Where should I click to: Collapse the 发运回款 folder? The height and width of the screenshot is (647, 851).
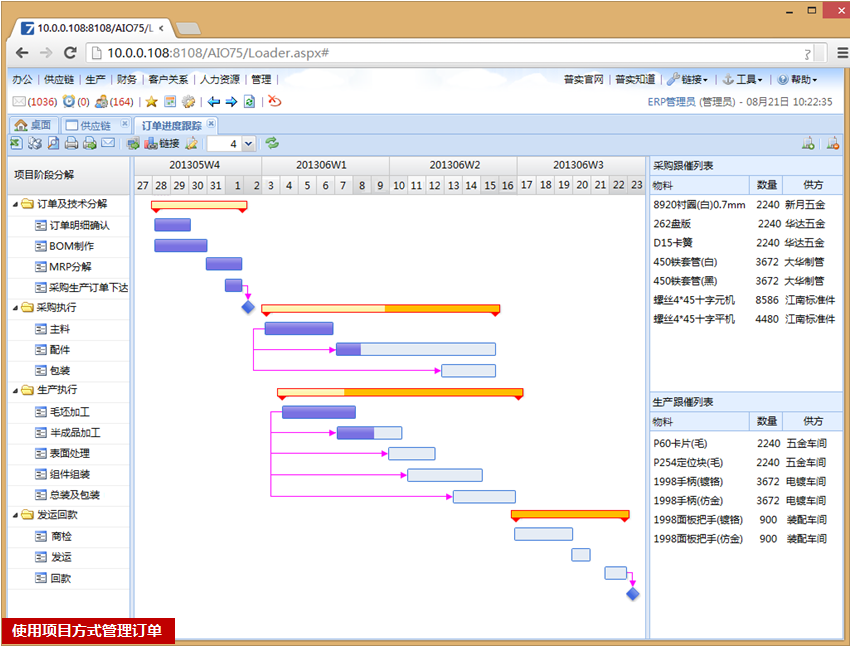tap(15, 515)
